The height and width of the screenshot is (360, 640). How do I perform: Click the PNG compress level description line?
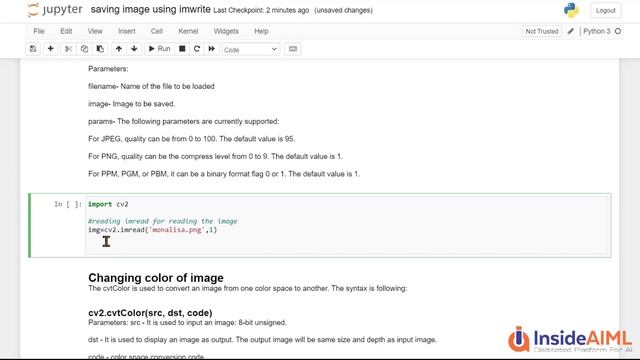pyautogui.click(x=216, y=156)
